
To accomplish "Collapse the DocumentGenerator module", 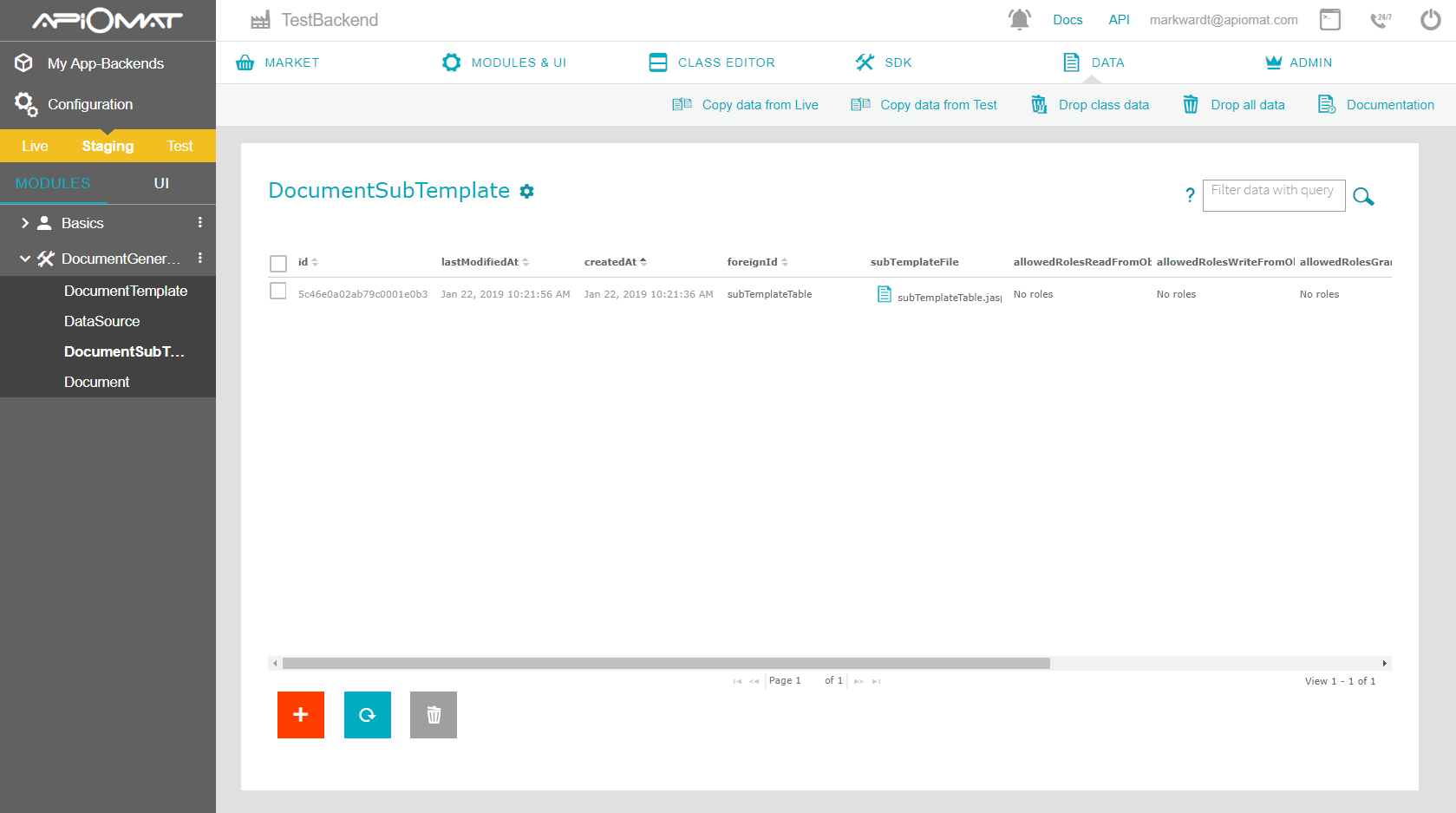I will (25, 259).
